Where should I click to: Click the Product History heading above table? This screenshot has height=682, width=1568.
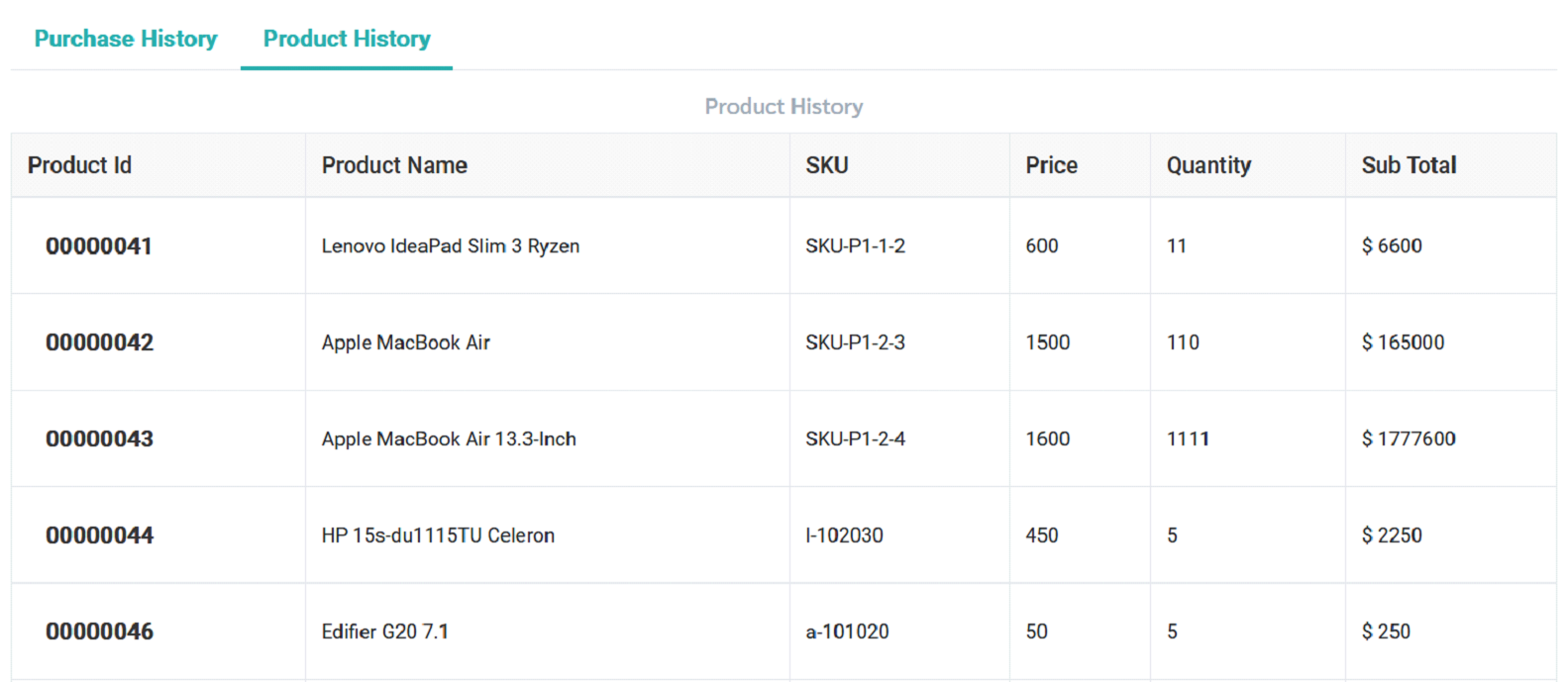click(784, 106)
